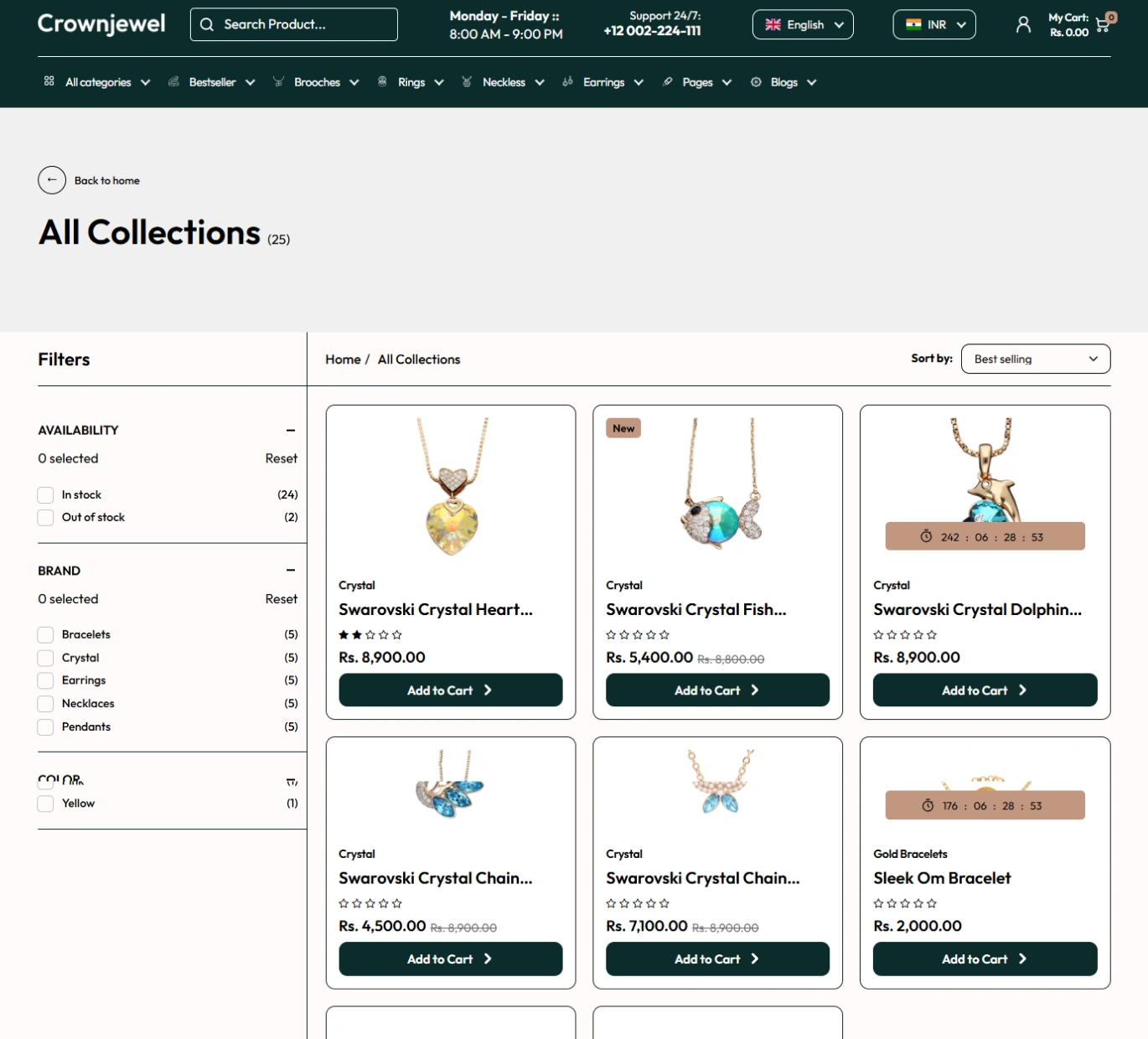Click the Rings menu icon
1148x1039 pixels.
382,81
